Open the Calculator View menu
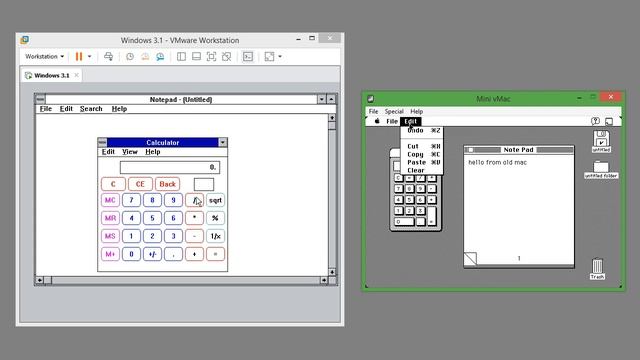Image resolution: width=640 pixels, height=360 pixels. point(130,151)
